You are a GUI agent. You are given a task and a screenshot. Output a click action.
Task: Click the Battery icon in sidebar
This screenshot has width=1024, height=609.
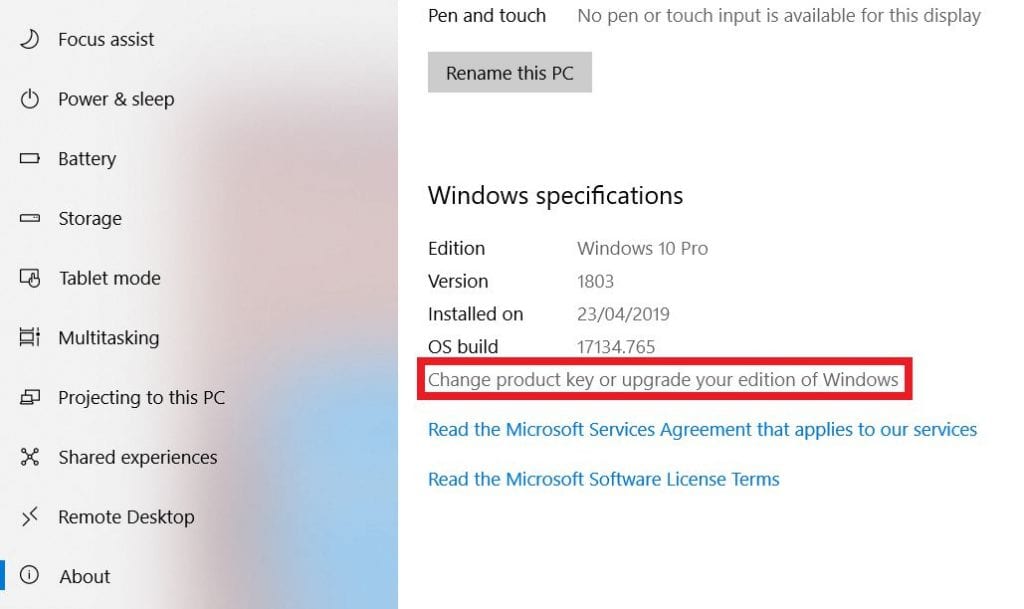click(30, 159)
